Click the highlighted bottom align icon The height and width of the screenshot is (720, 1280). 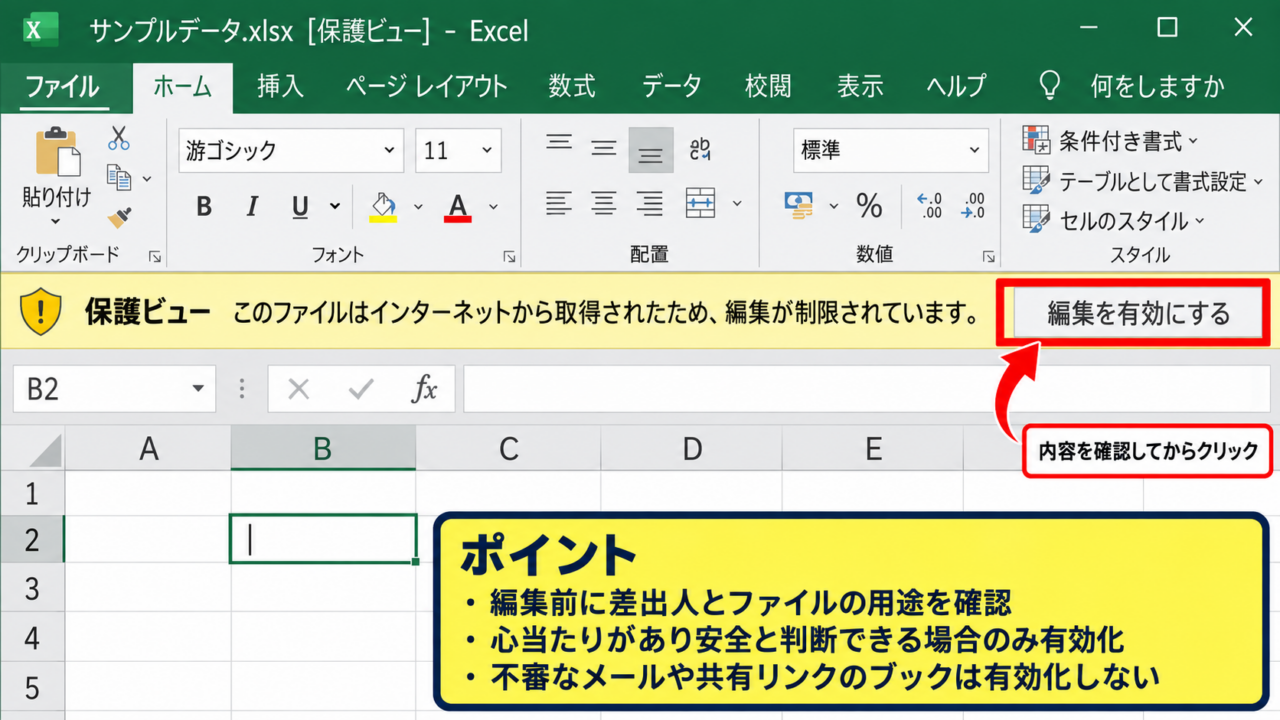click(x=651, y=151)
